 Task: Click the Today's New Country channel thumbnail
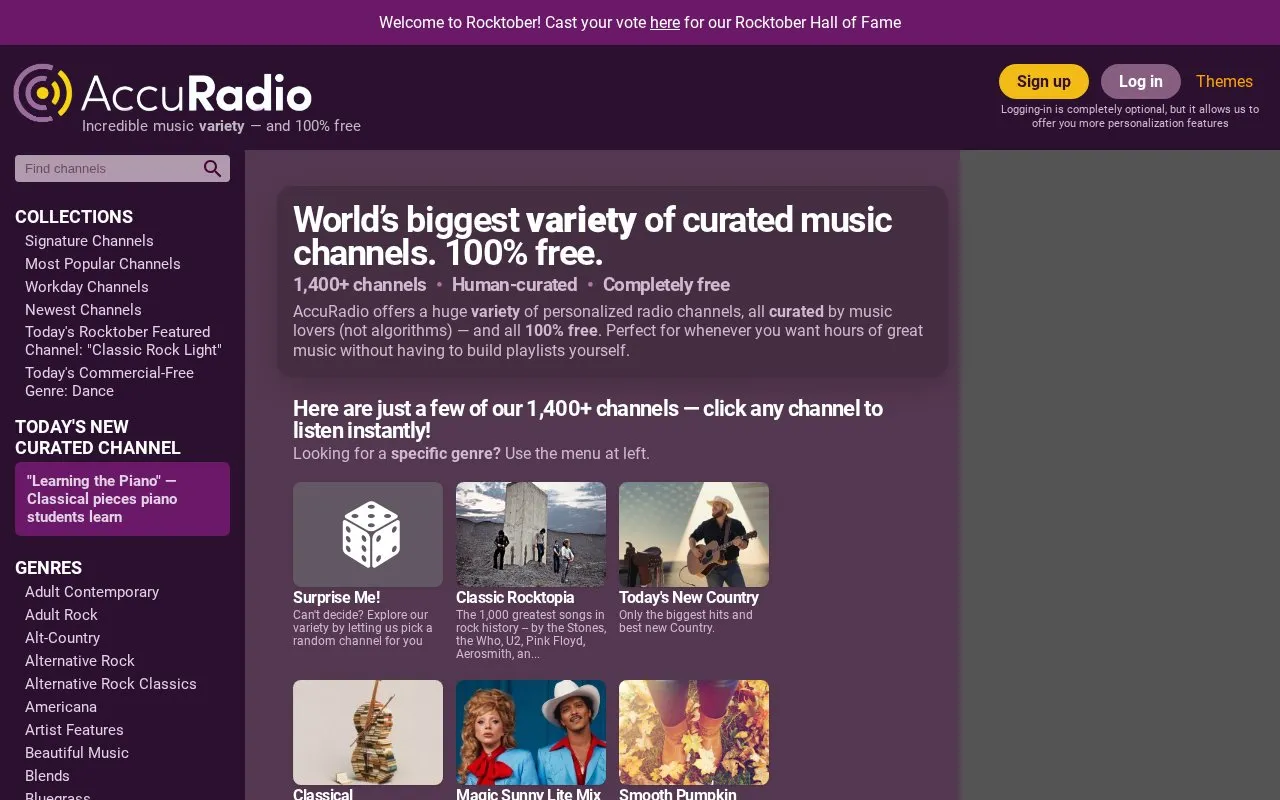[x=694, y=534]
